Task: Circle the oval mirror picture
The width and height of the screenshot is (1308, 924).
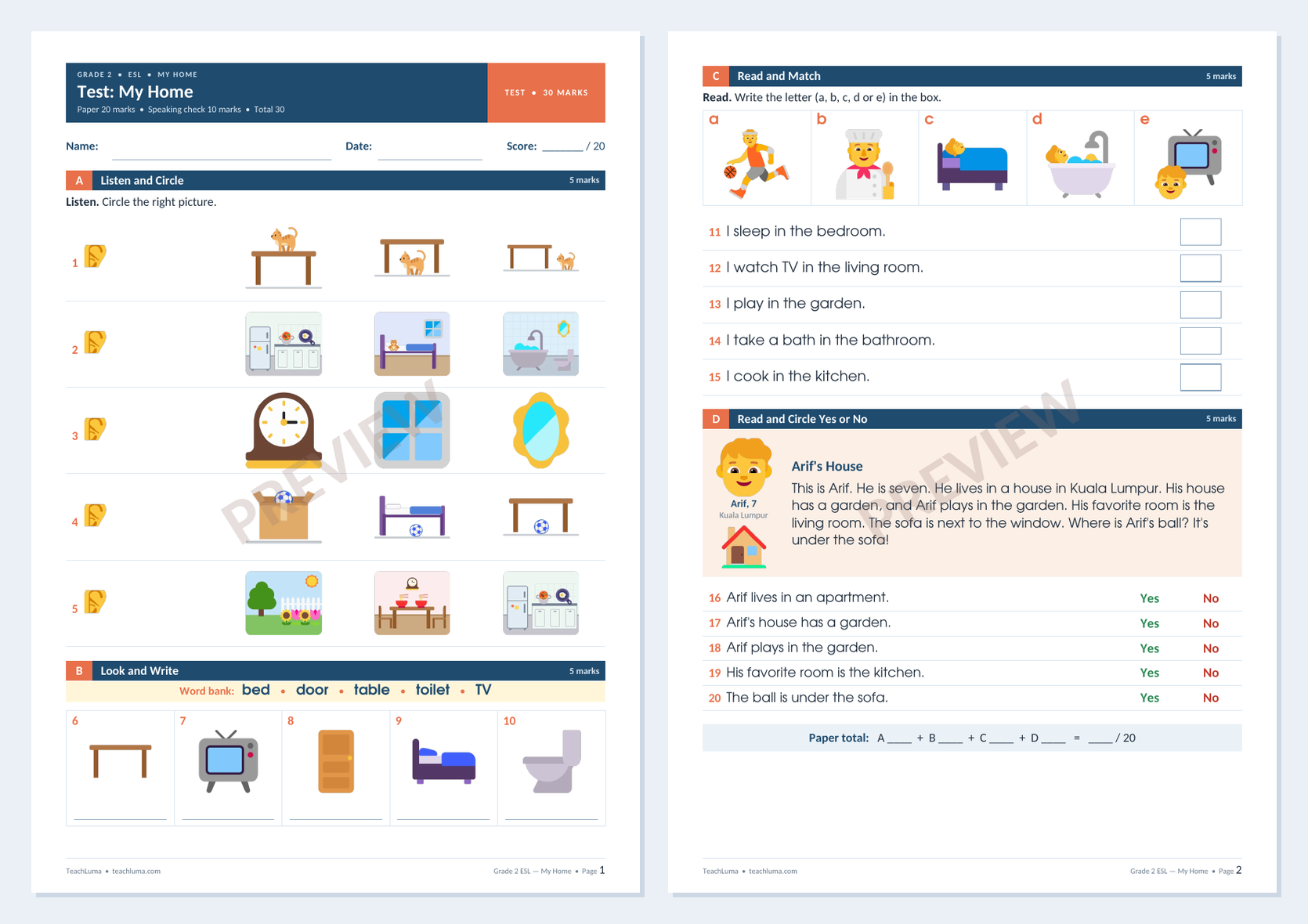Action: (x=540, y=430)
